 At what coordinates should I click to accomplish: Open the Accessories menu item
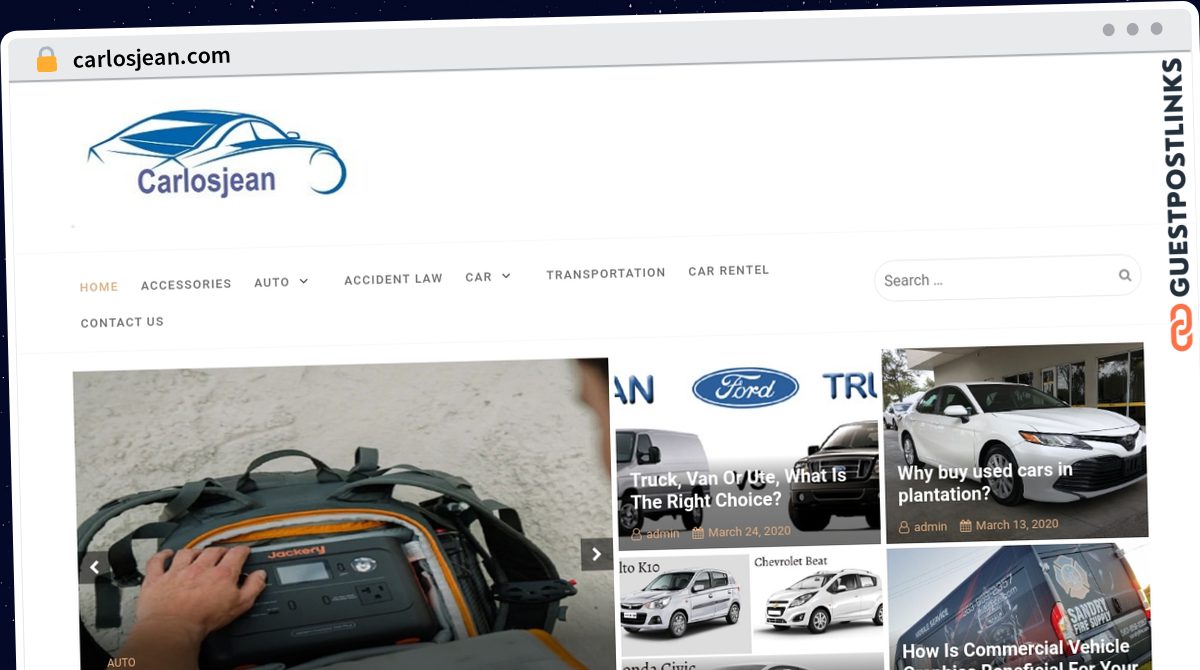pos(186,285)
